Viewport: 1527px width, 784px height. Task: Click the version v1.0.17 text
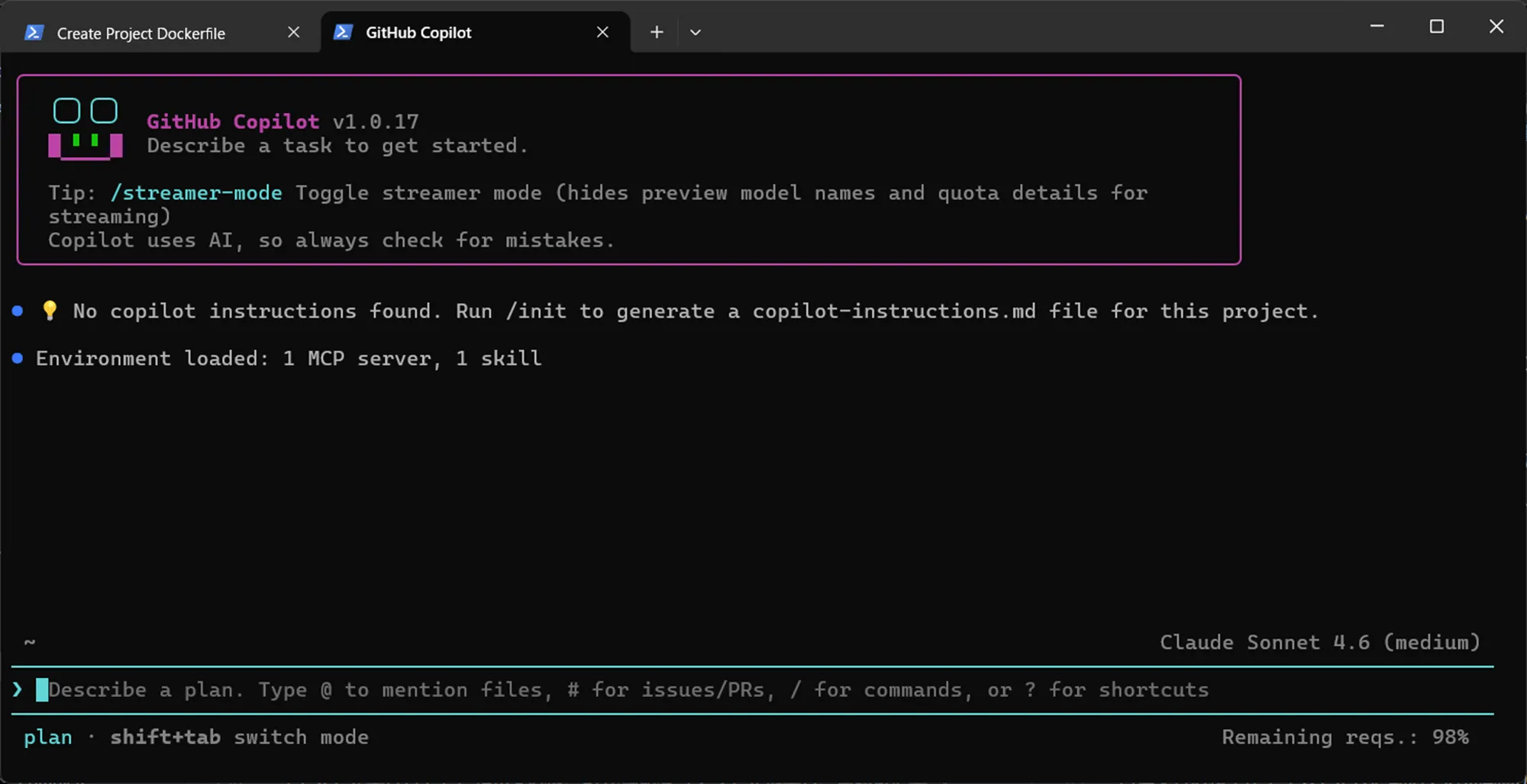click(x=376, y=121)
